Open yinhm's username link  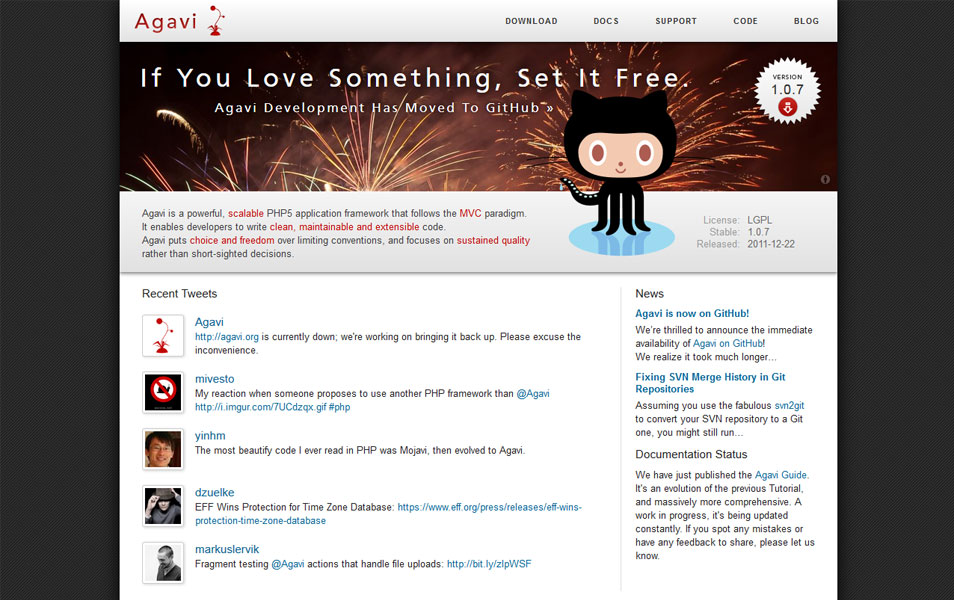210,436
